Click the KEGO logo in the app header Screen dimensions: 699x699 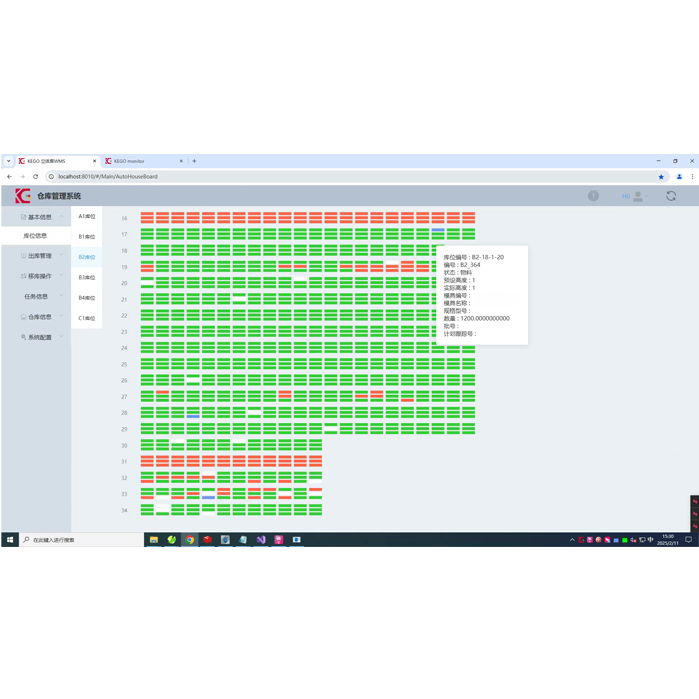pyautogui.click(x=23, y=196)
